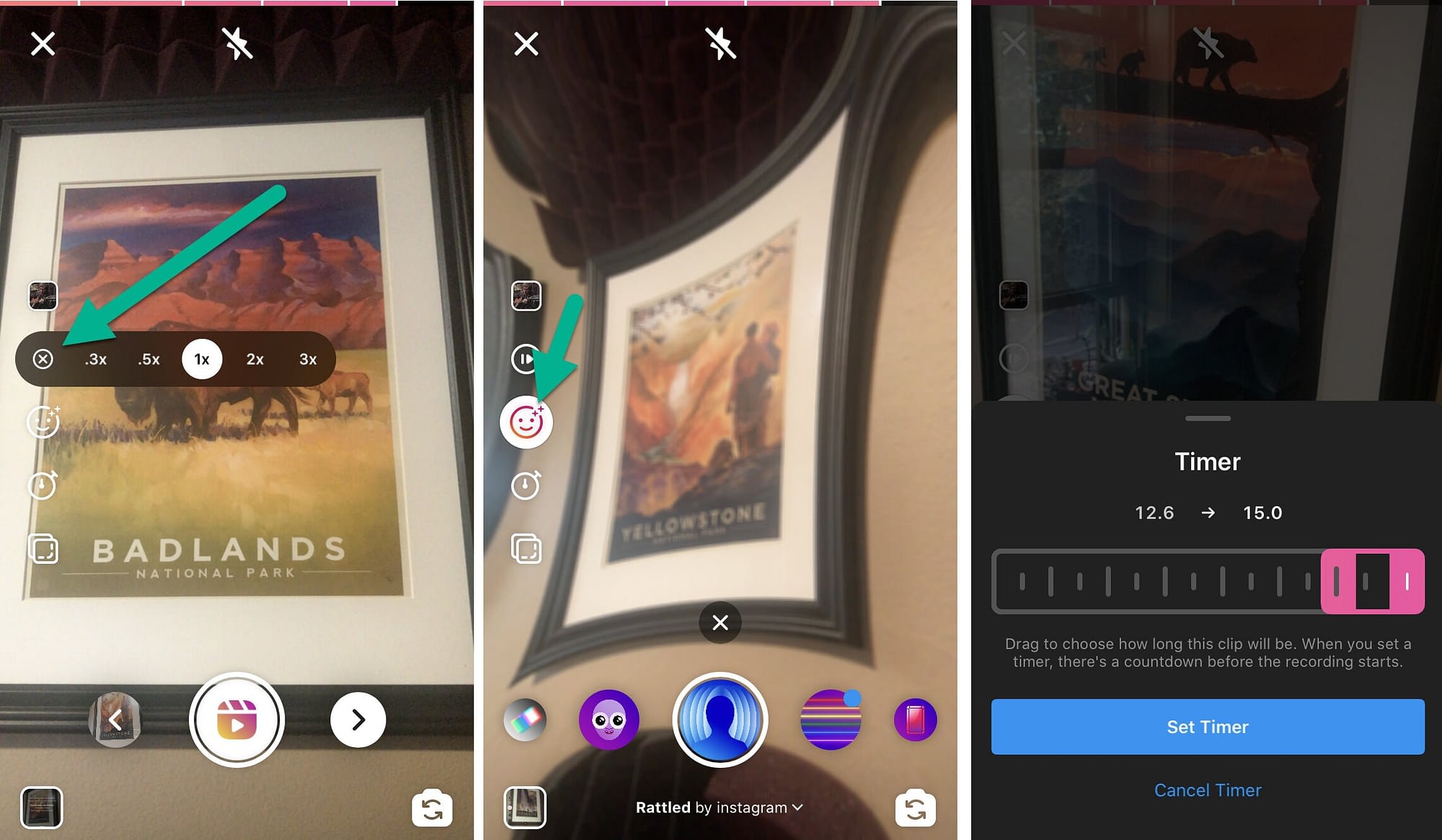Close the speed selector panel

[x=44, y=358]
